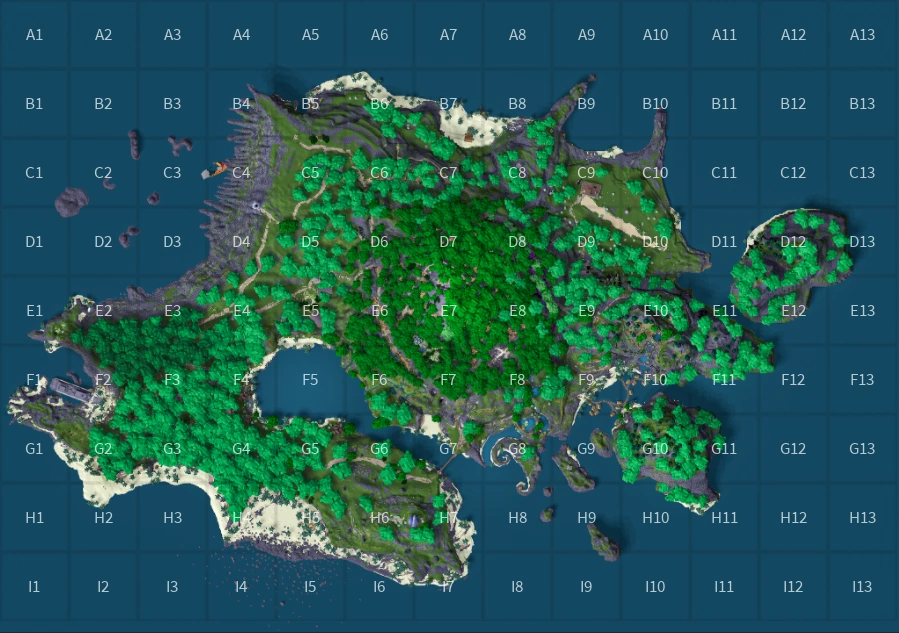899x633 pixels.
Task: Select grid cell I8
Action: [517, 587]
